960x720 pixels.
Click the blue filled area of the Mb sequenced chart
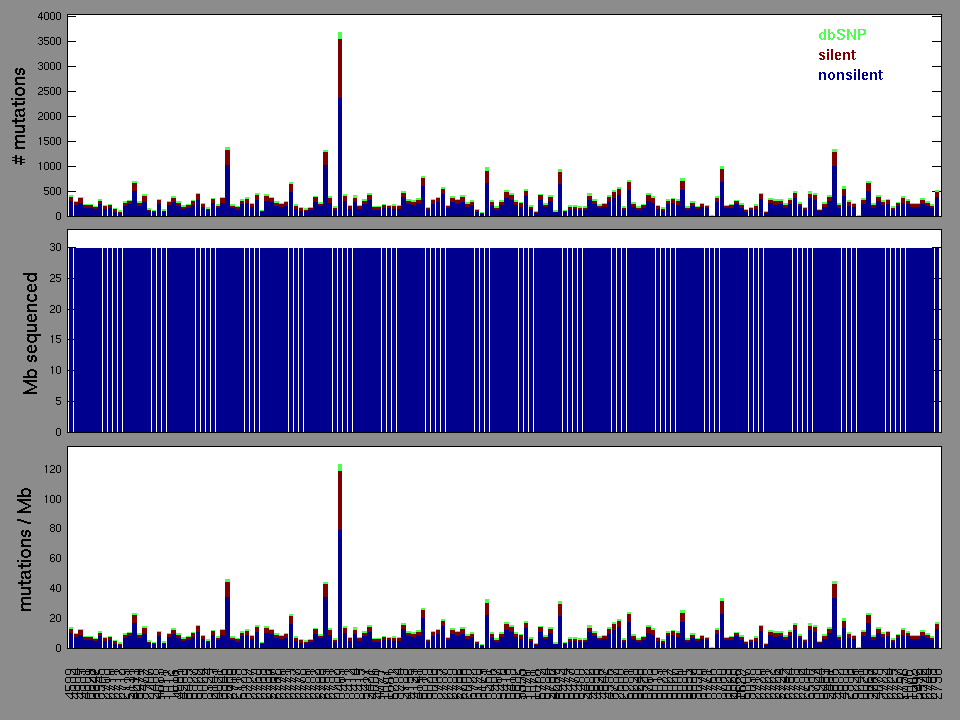click(x=500, y=340)
